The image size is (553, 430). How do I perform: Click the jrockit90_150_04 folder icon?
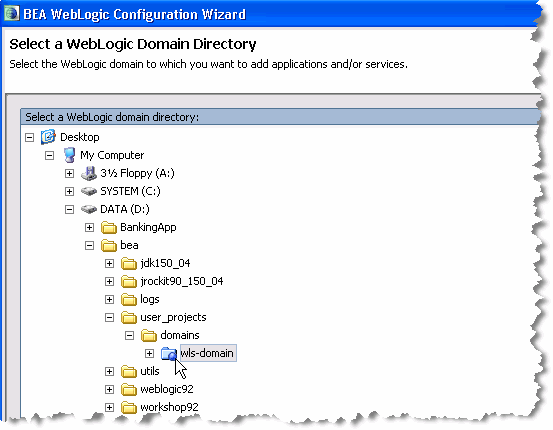129,281
